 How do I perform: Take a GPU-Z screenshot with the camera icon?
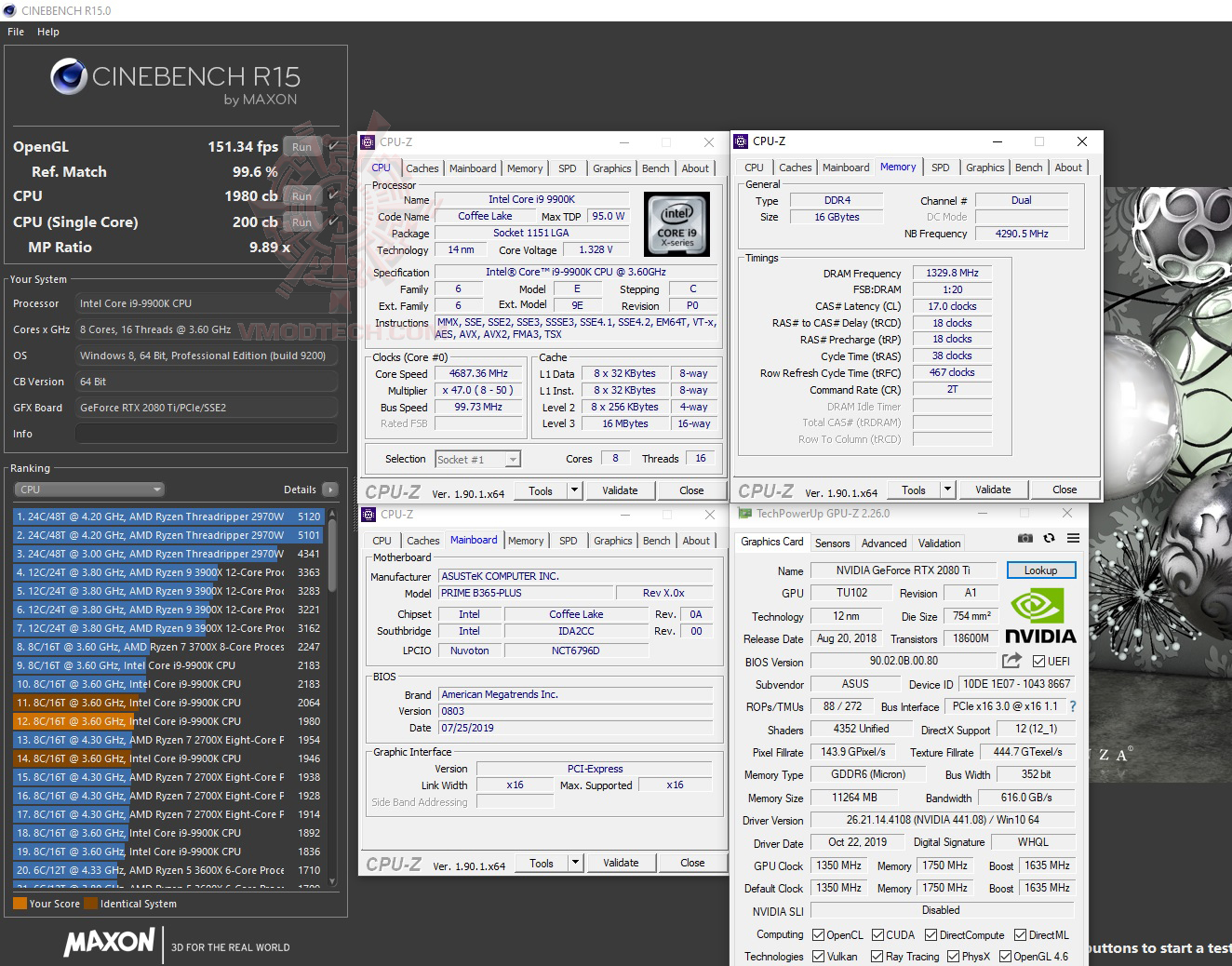[x=1024, y=538]
